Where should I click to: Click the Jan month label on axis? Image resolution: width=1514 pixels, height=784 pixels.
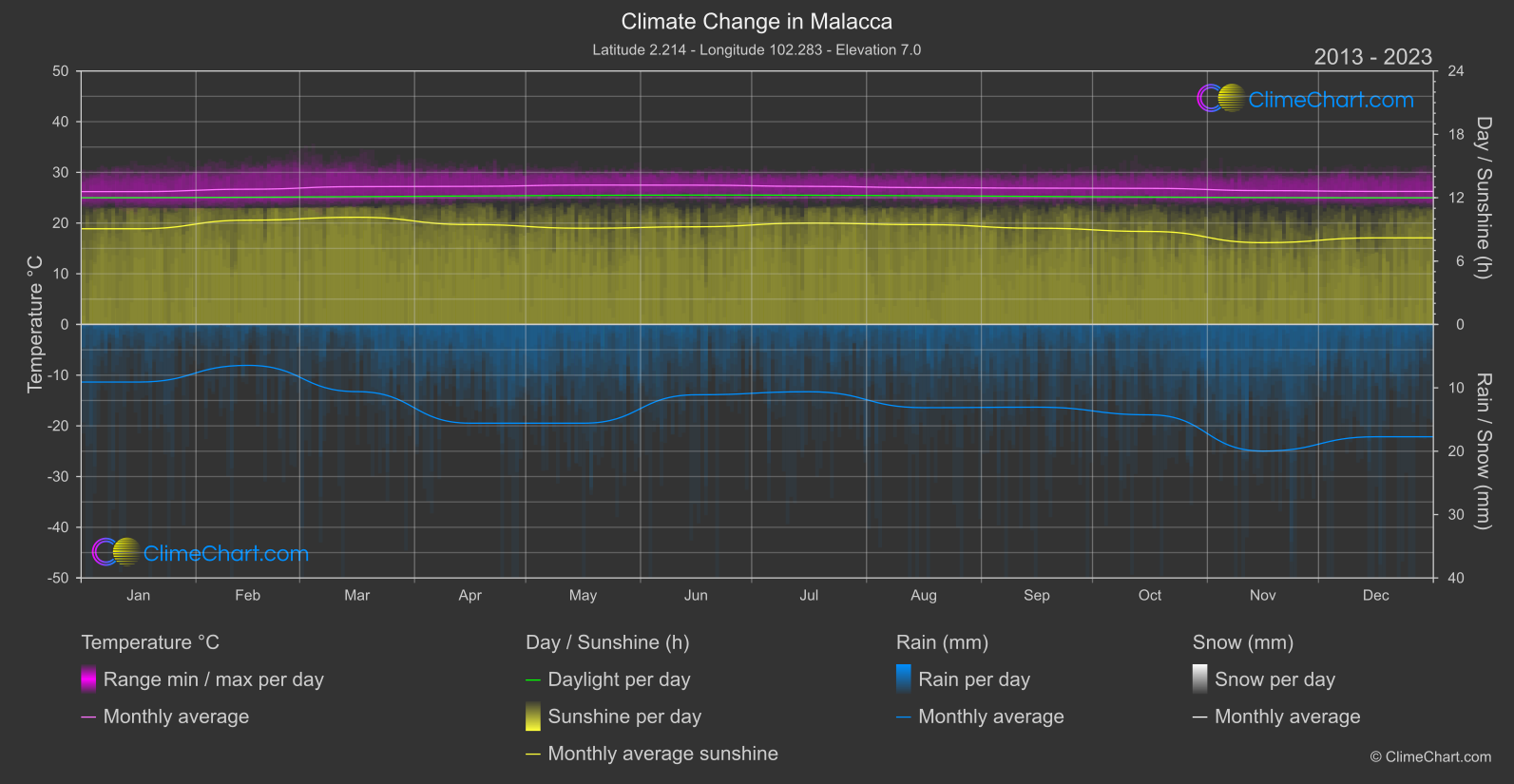coord(139,595)
